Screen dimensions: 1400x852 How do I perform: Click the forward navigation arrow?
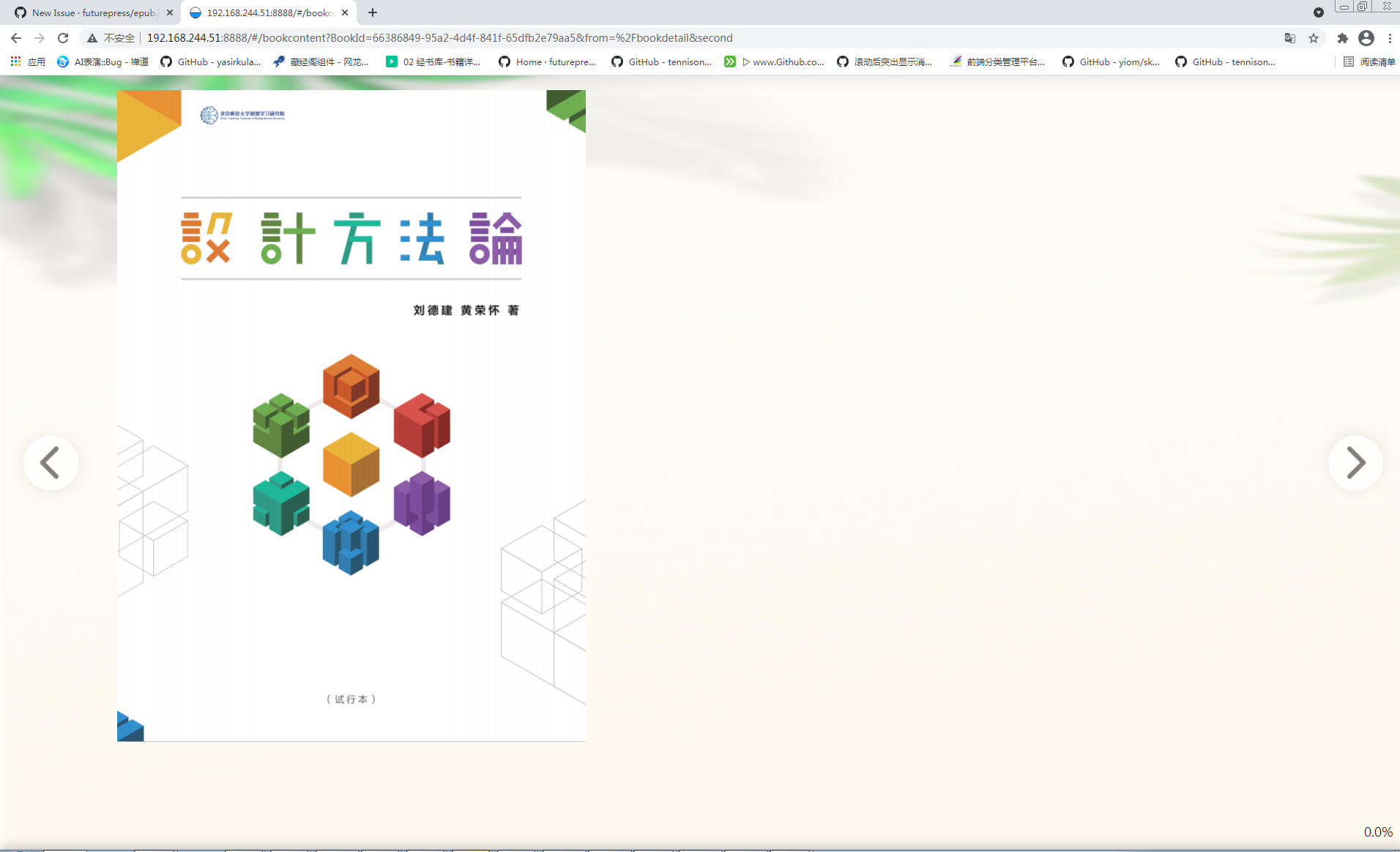39,37
